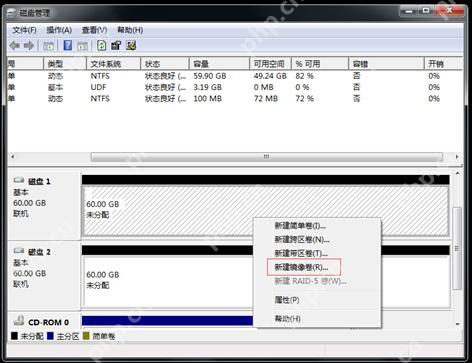472x363 pixels.
Task: Click the blue 主分区 legend swatch
Action: [50, 336]
